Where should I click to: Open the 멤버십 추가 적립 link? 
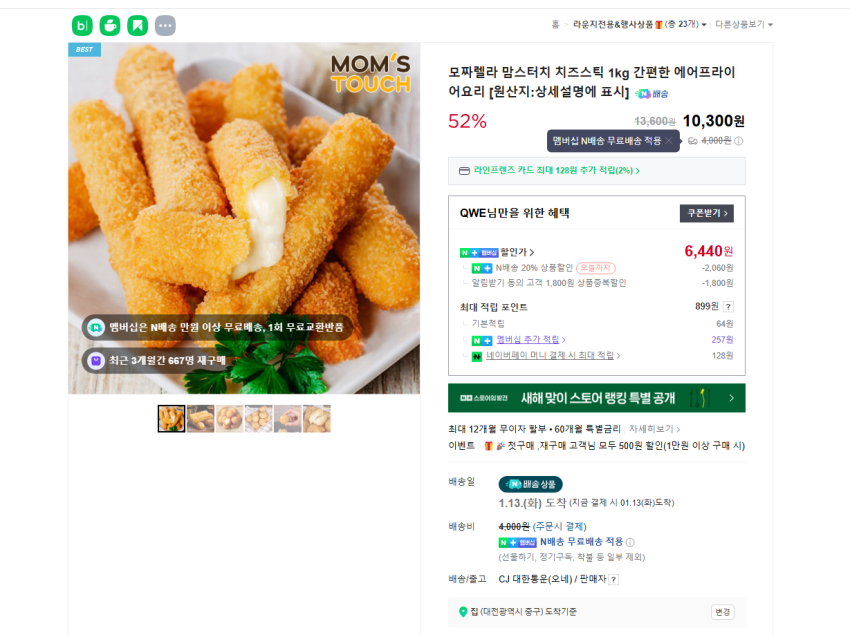tap(531, 339)
